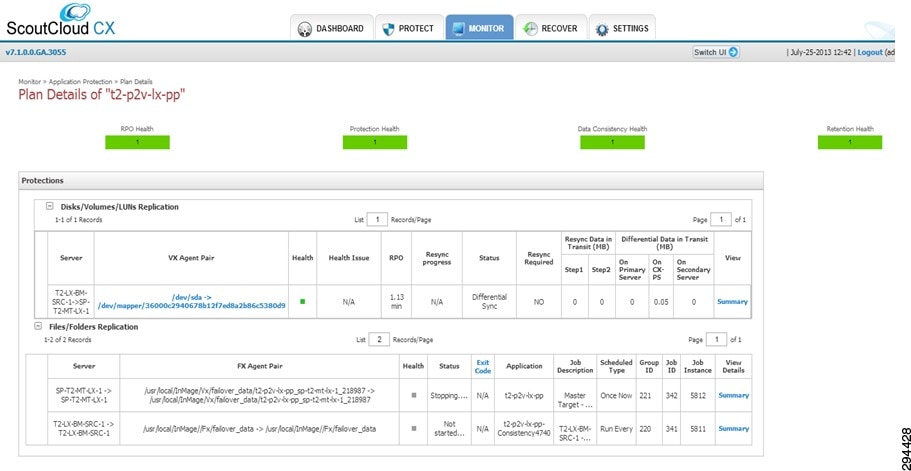
Task: Open the DASHBOARD tab
Action: pyautogui.click(x=331, y=28)
